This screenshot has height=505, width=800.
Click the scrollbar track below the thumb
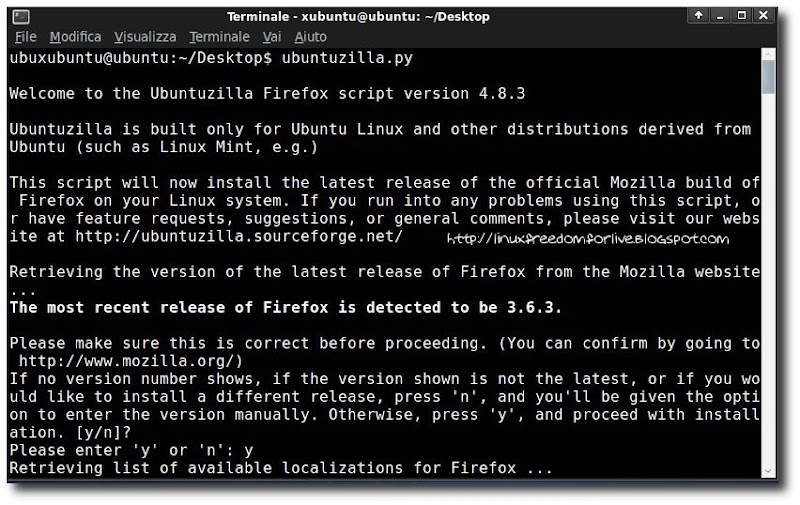tap(768, 300)
